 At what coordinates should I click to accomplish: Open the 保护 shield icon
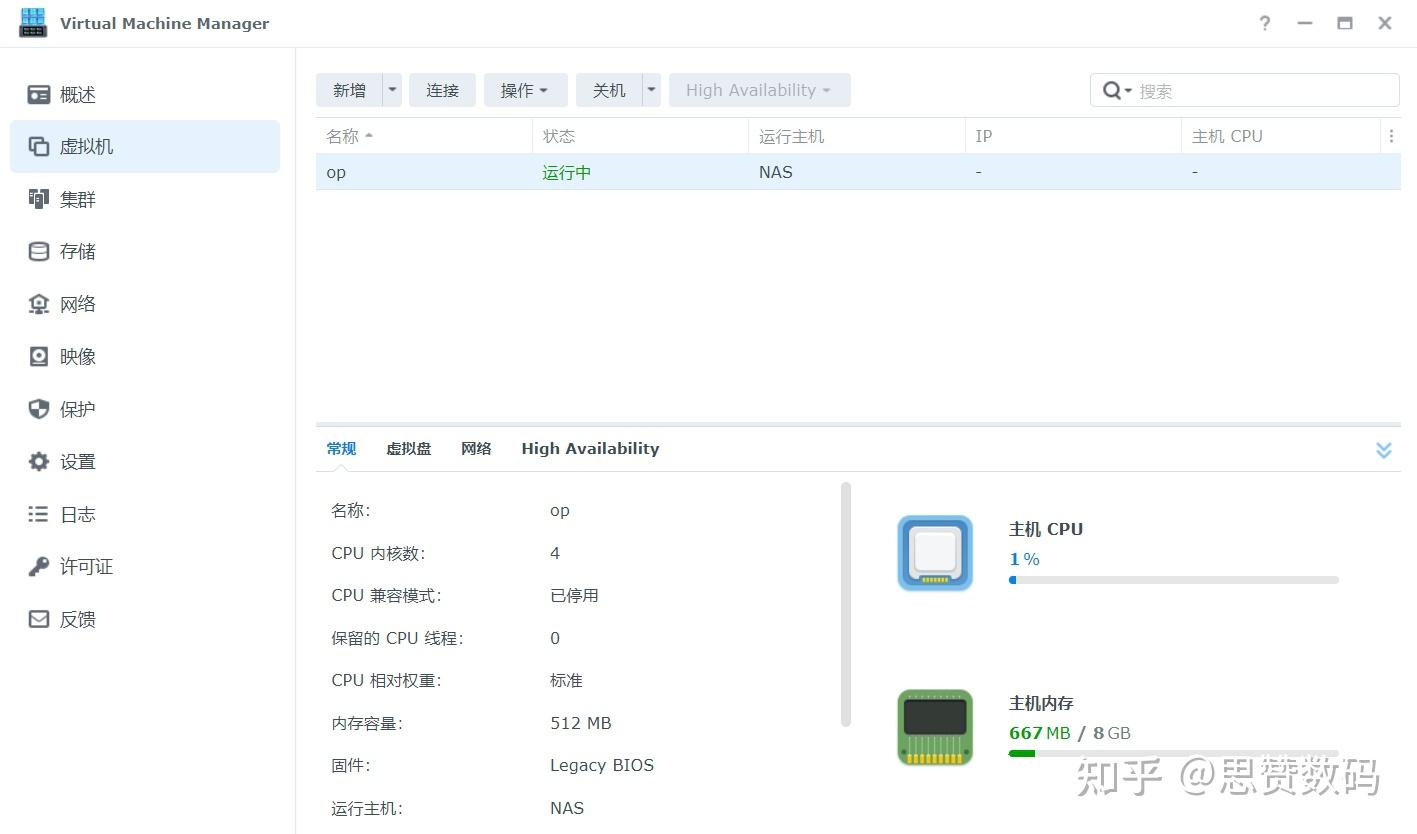39,409
